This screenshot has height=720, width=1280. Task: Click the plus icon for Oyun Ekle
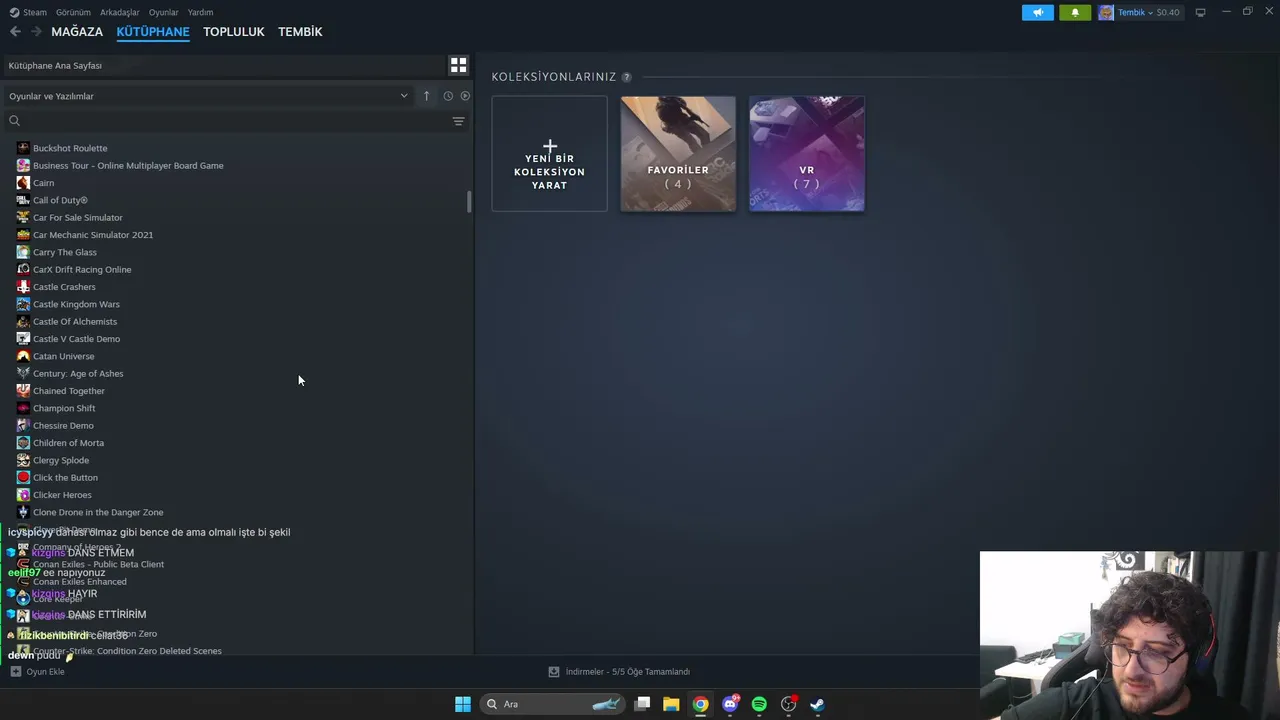[15, 672]
